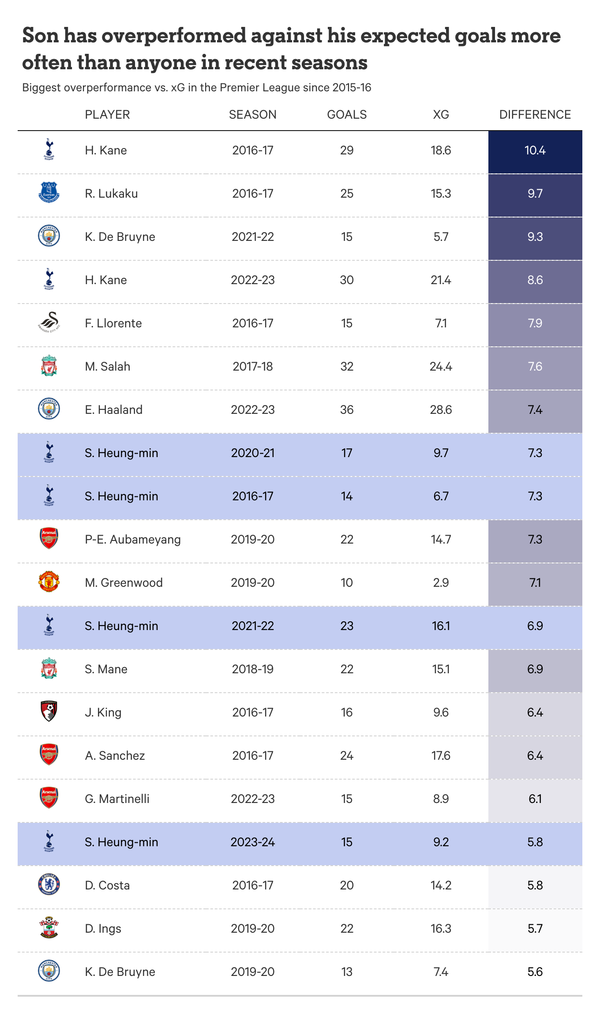Select the SEASON column header
Image resolution: width=600 pixels, height=1013 pixels.
tap(252, 115)
